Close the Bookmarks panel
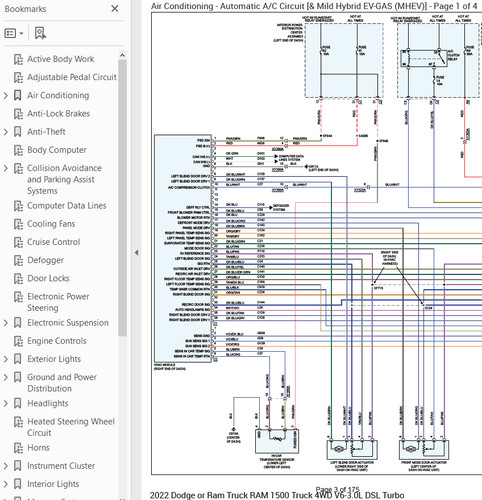The width and height of the screenshot is (482, 500). tap(115, 9)
